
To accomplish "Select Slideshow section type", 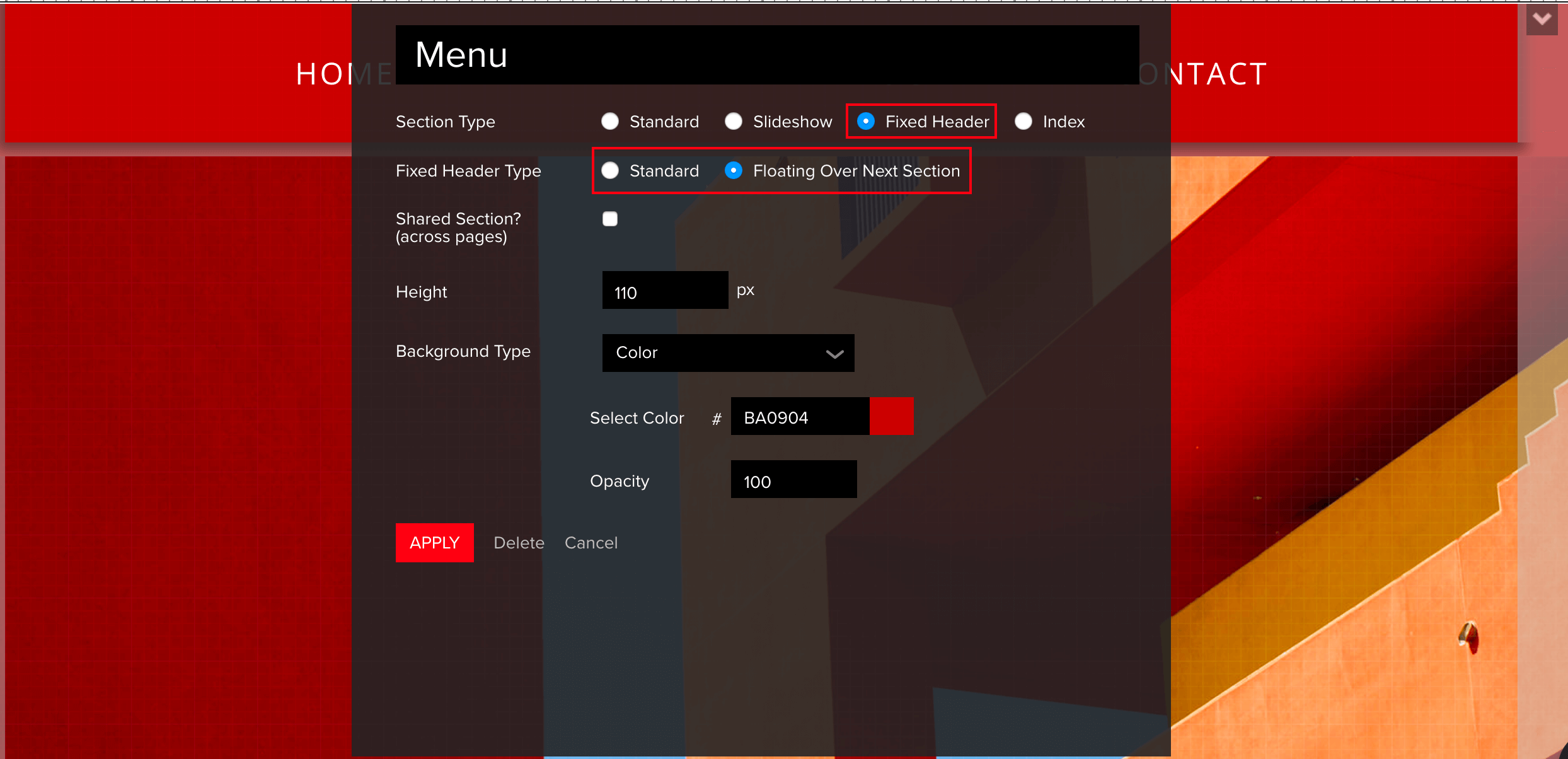I will pos(734,121).
